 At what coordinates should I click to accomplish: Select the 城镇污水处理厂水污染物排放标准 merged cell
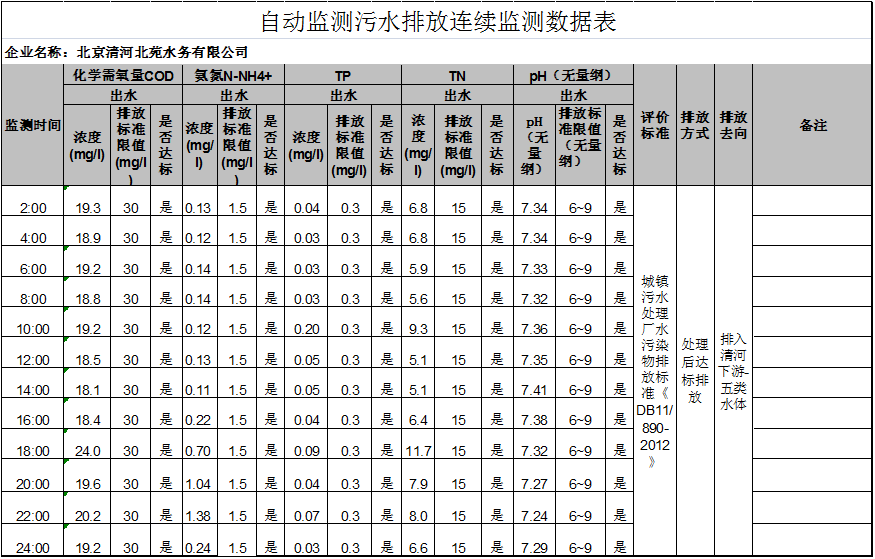point(655,371)
